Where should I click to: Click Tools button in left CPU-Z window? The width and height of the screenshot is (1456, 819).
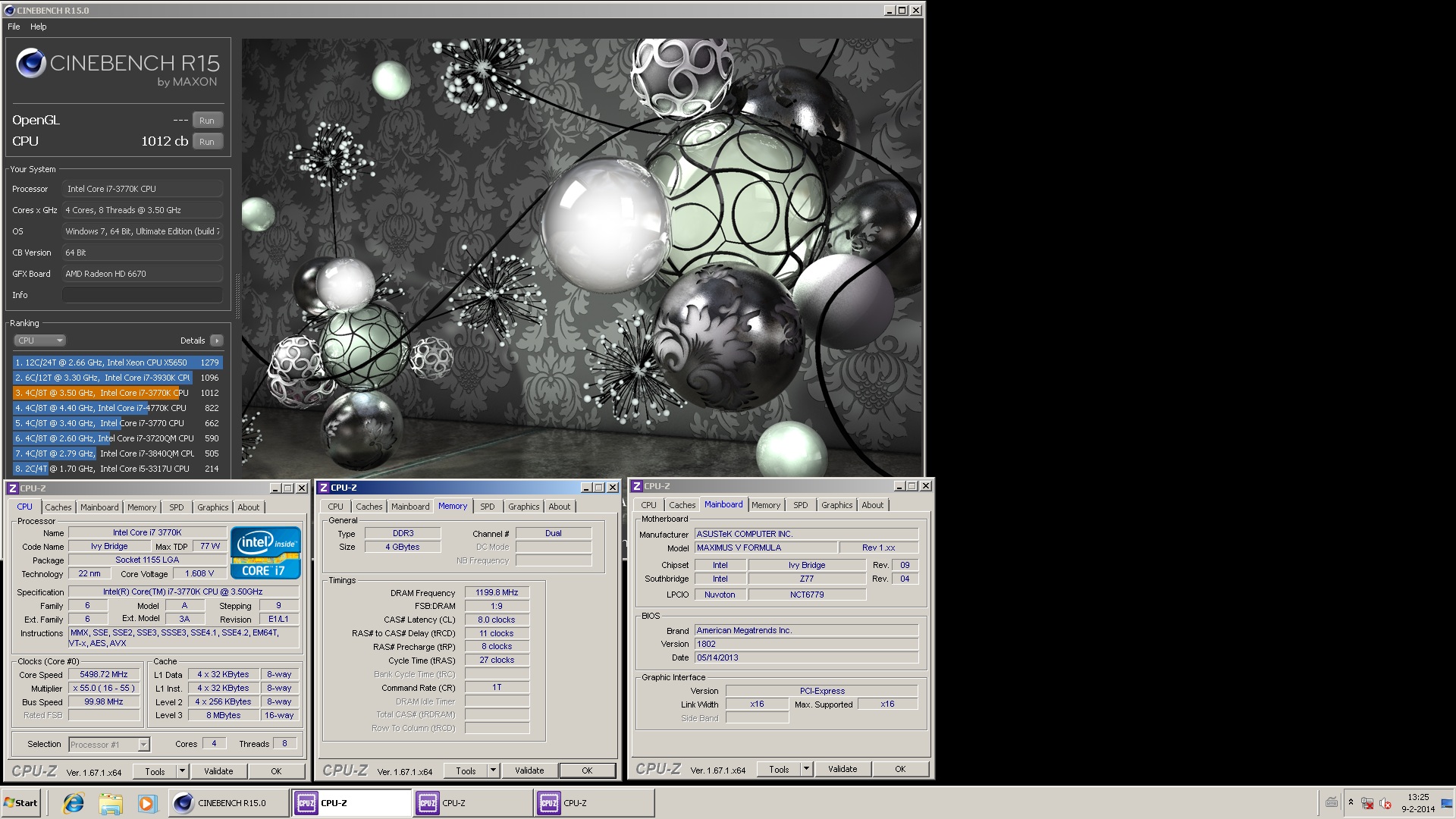pos(155,771)
